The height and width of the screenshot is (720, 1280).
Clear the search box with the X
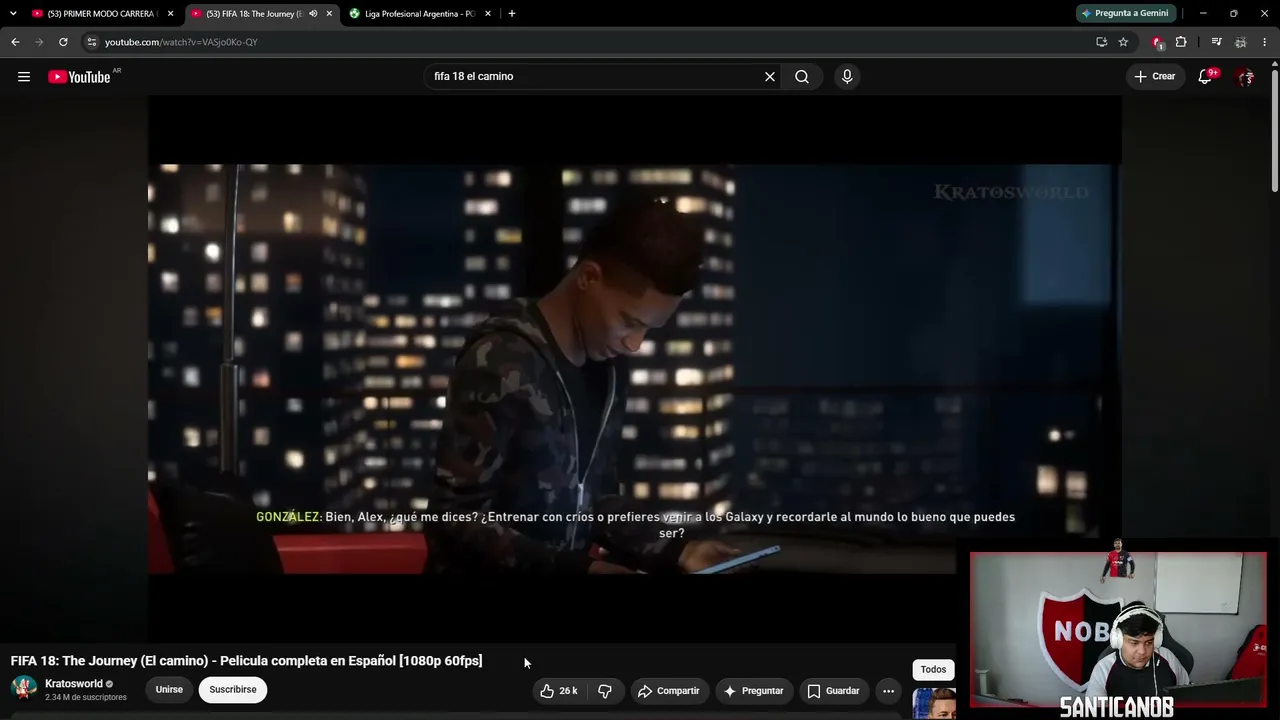tap(770, 77)
